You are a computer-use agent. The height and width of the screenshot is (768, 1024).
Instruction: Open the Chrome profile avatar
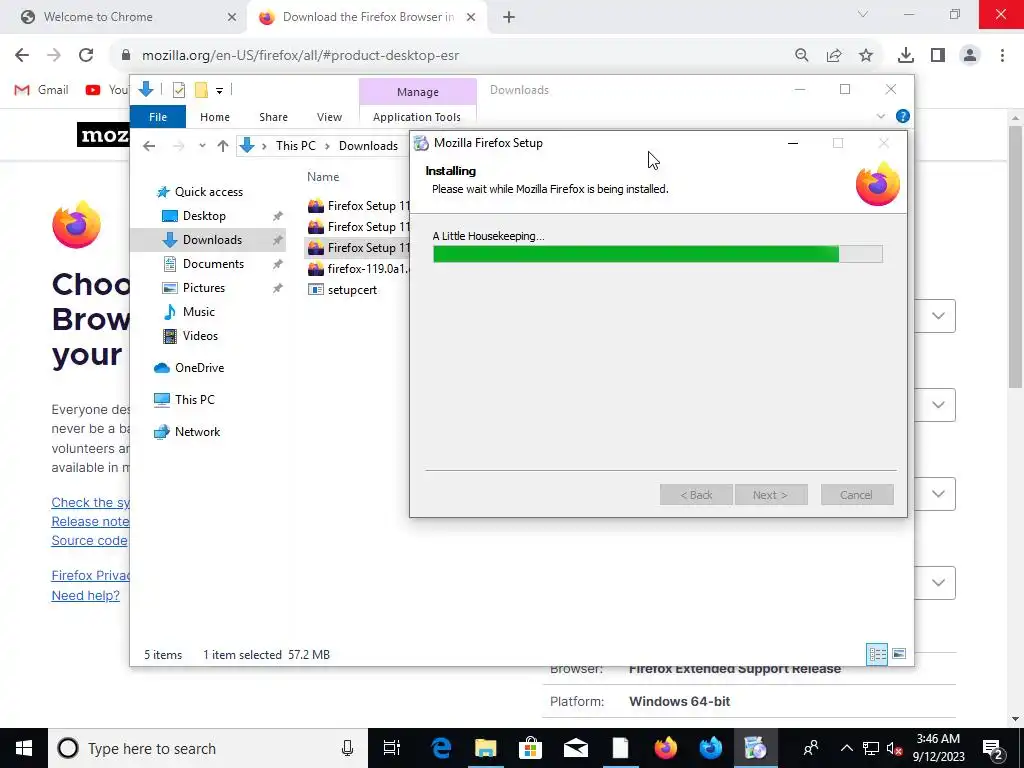coord(970,56)
